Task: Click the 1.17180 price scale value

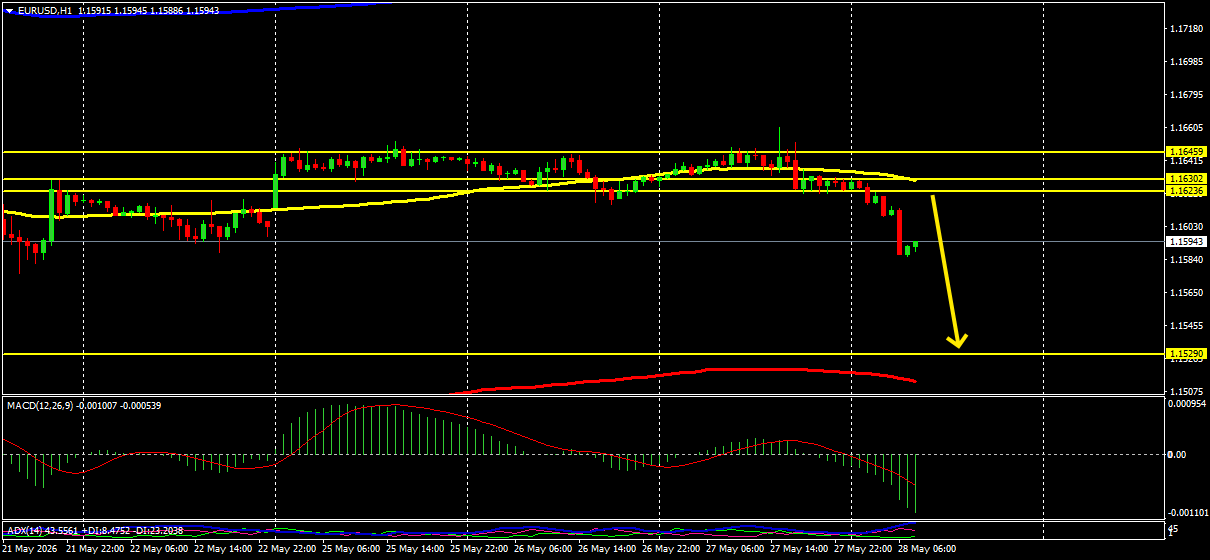Action: tap(1186, 29)
